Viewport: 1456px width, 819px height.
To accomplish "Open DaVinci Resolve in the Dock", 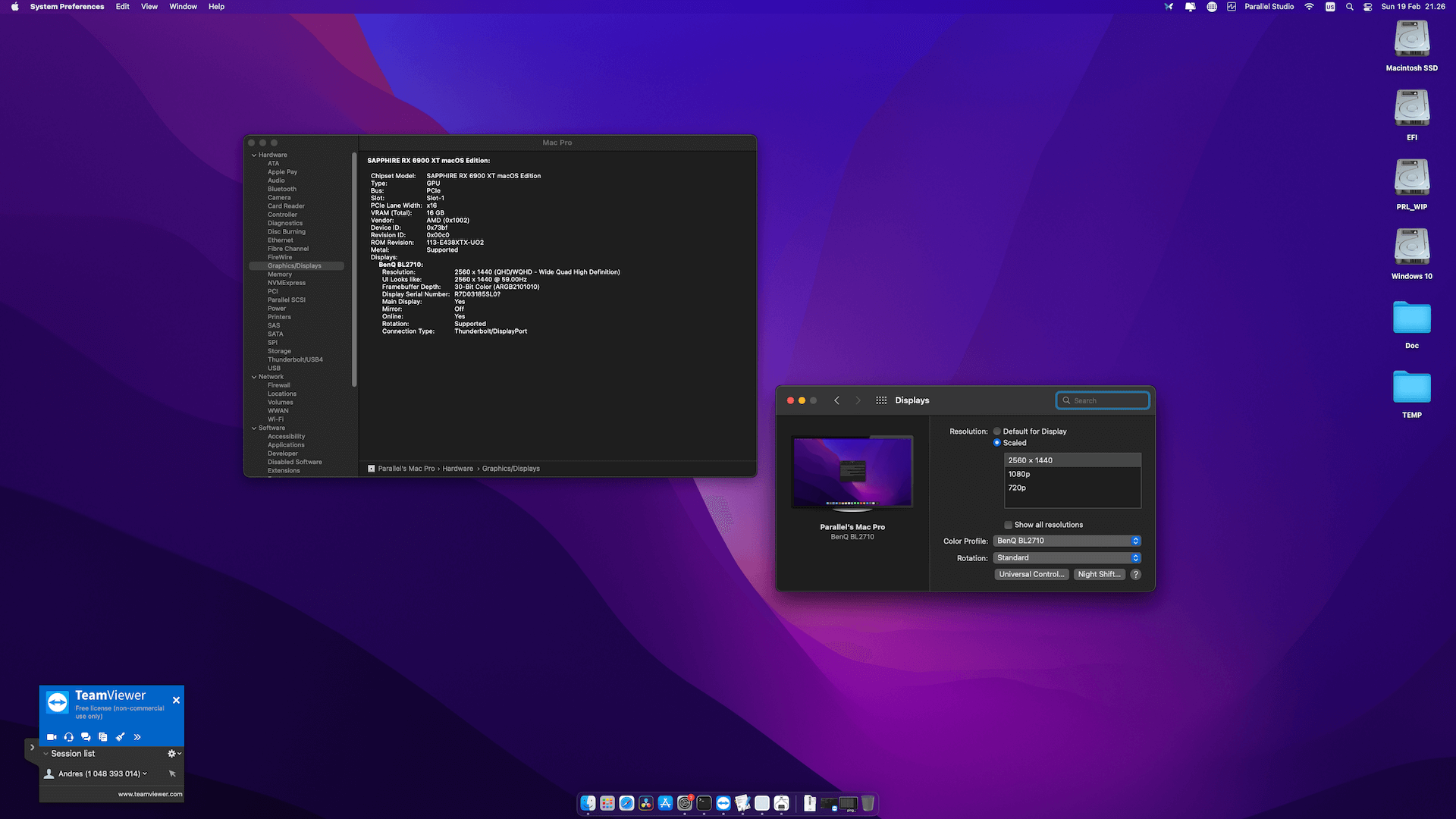I will 646,803.
